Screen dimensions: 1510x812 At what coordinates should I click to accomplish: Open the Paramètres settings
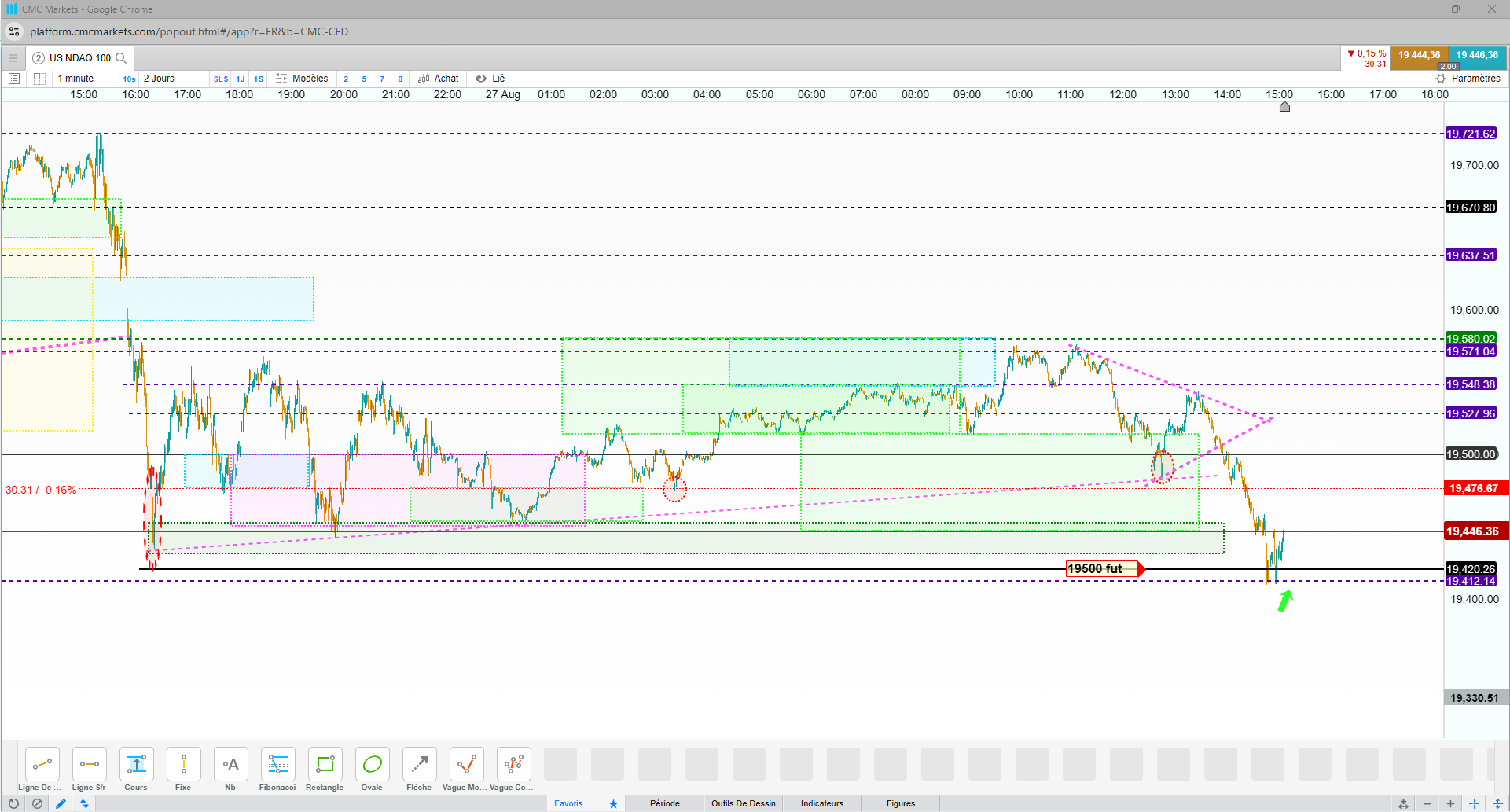pos(1468,79)
